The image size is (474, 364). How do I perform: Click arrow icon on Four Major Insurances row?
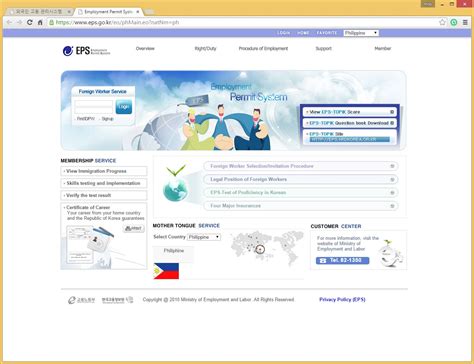[x=392, y=206]
